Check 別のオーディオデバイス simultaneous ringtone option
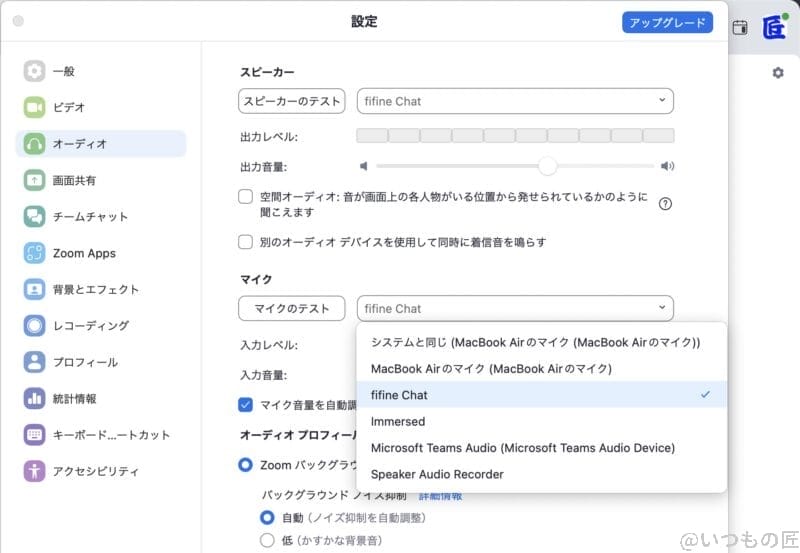The width and height of the screenshot is (800, 553). click(245, 242)
